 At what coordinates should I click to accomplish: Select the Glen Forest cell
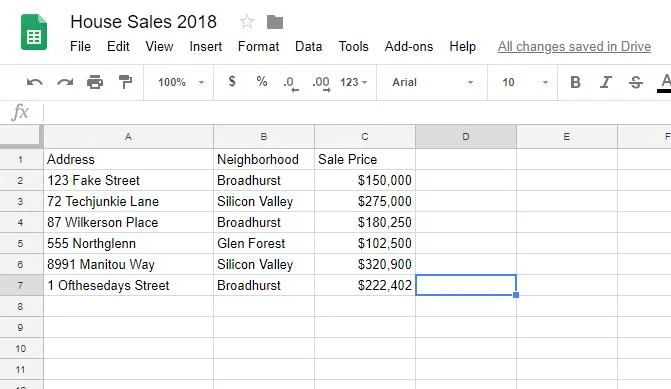[264, 243]
